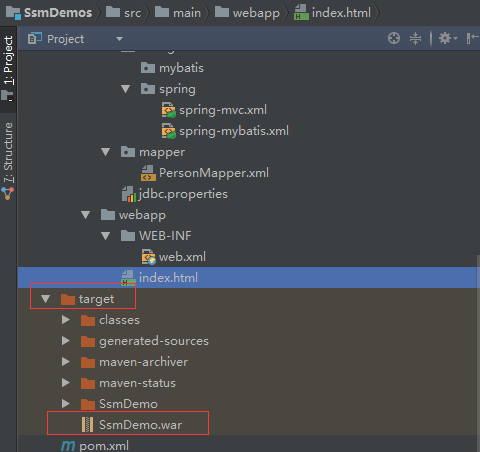Open the project panel settings gear

tap(447, 38)
